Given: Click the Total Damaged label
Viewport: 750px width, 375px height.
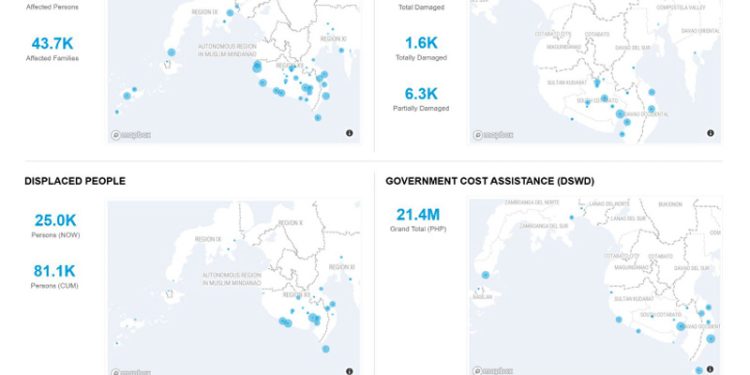Looking at the screenshot, I should tap(421, 7).
